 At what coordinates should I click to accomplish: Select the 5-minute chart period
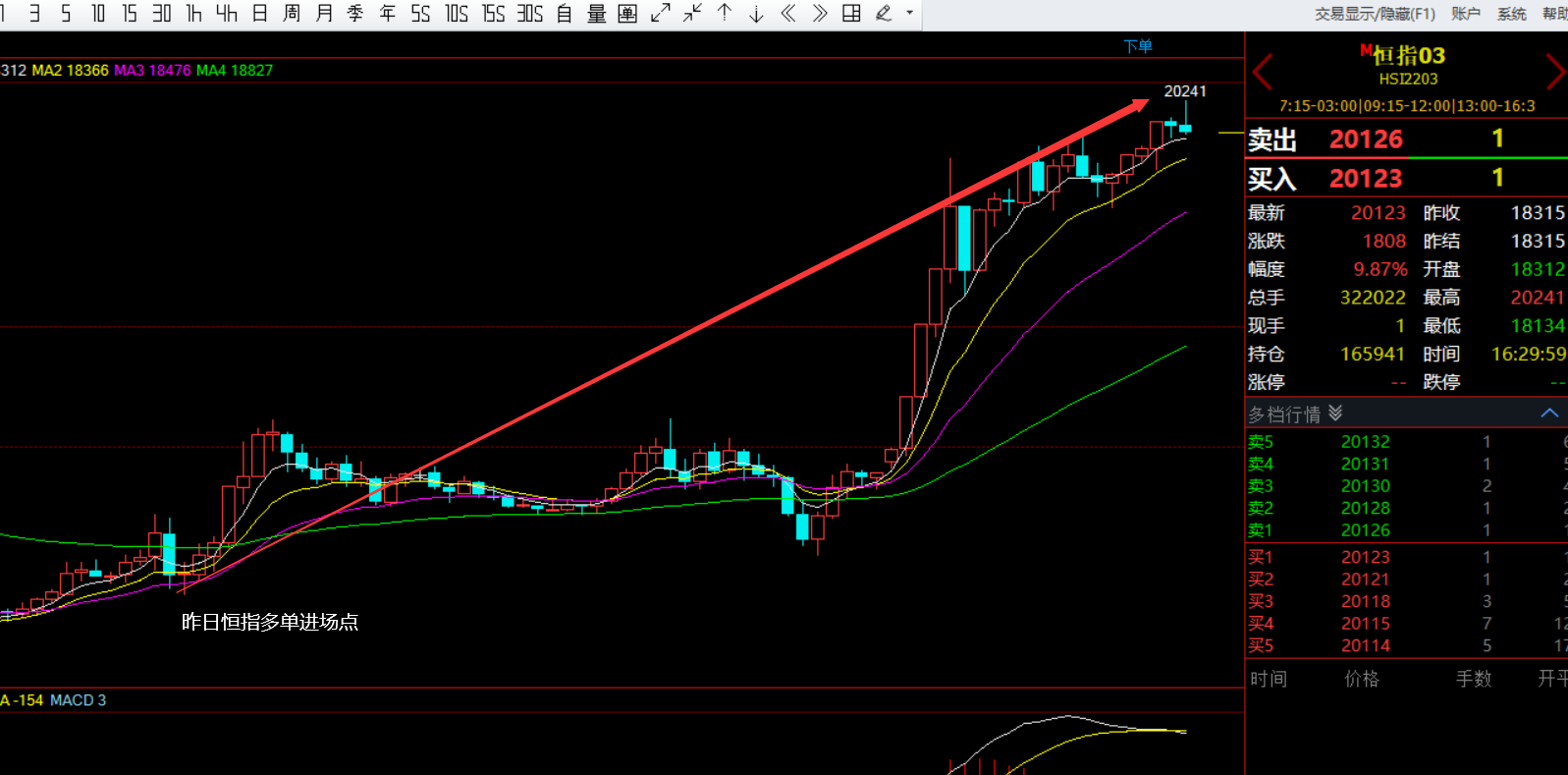66,14
